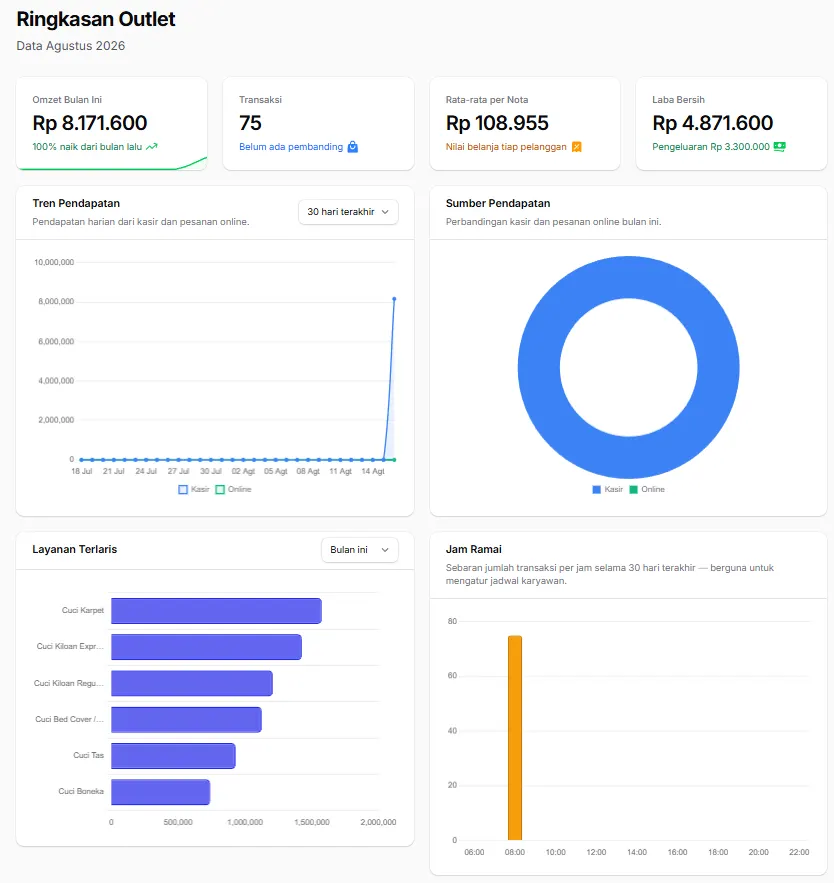Click the 2,000,000 x-axis label in Layanan Terlaris
The width and height of the screenshot is (834, 883).
point(378,823)
